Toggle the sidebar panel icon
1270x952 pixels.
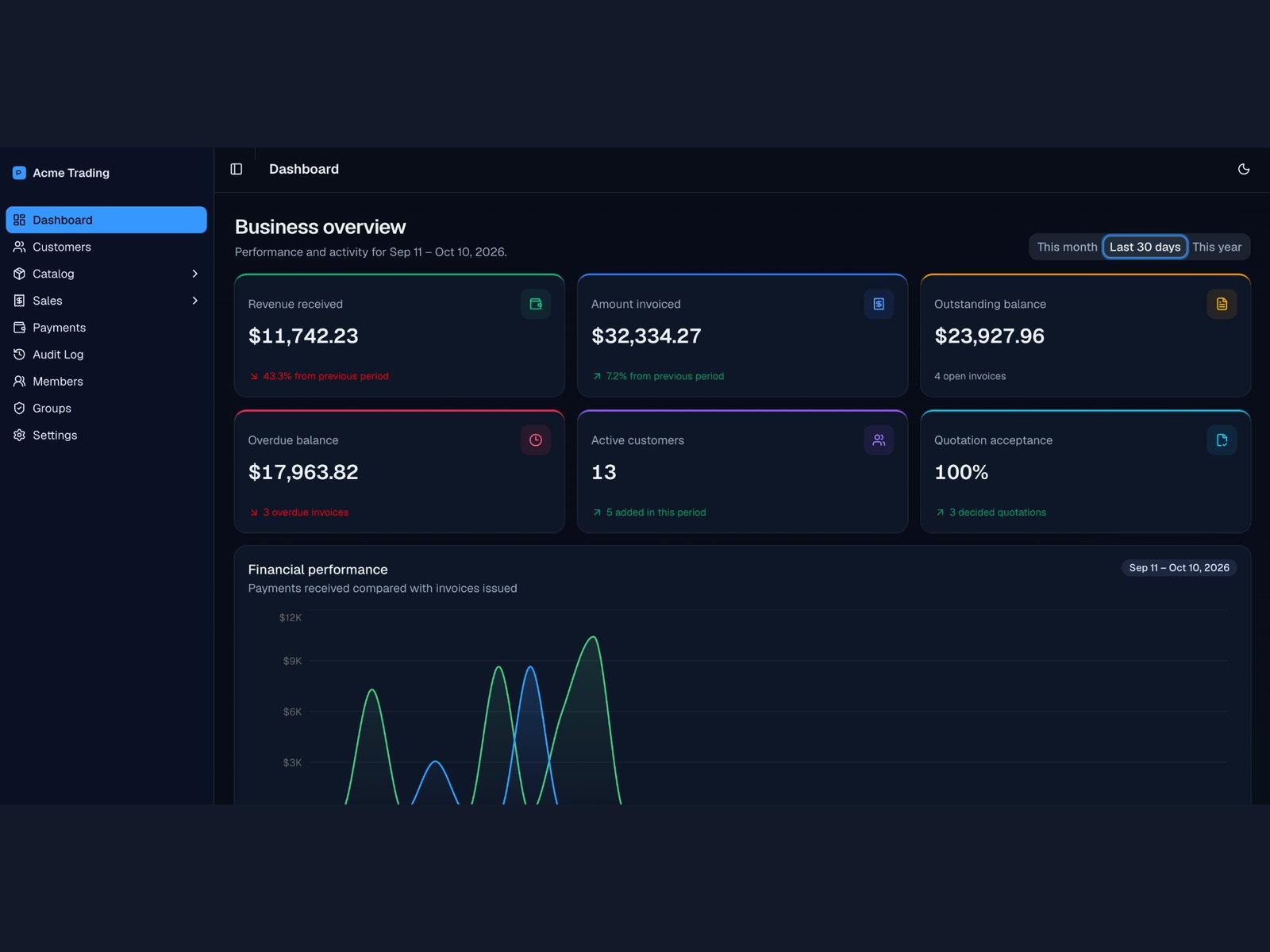[x=237, y=169]
